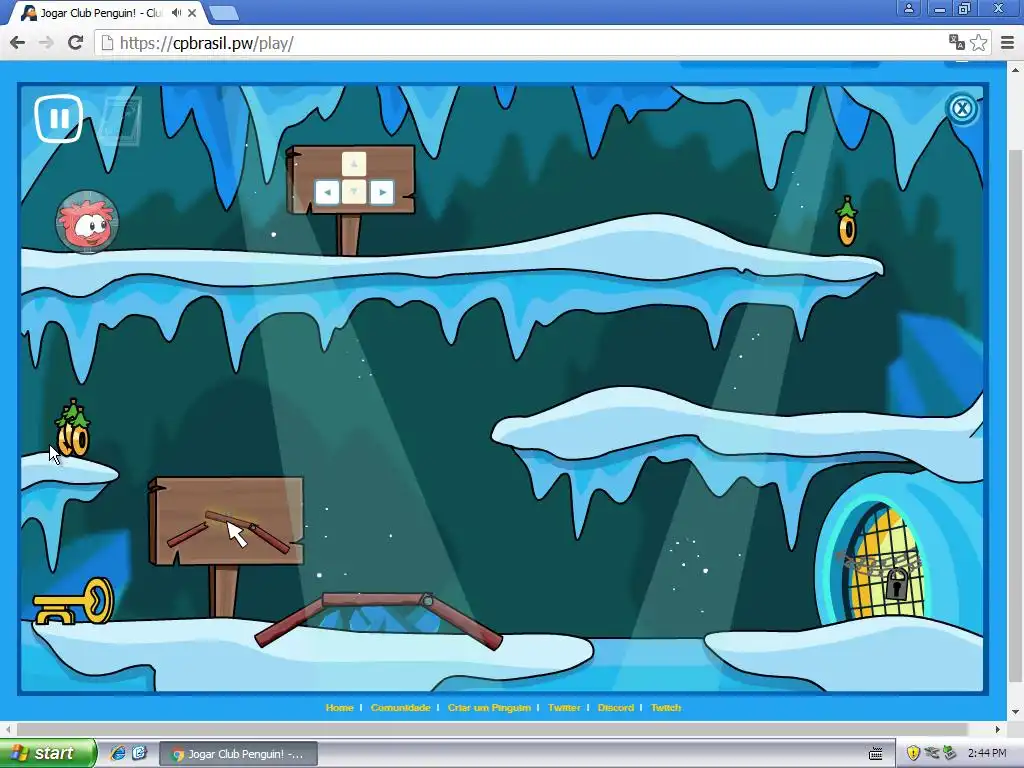Click the padlock on the caged door
The width and height of the screenshot is (1024, 768).
[x=897, y=583]
